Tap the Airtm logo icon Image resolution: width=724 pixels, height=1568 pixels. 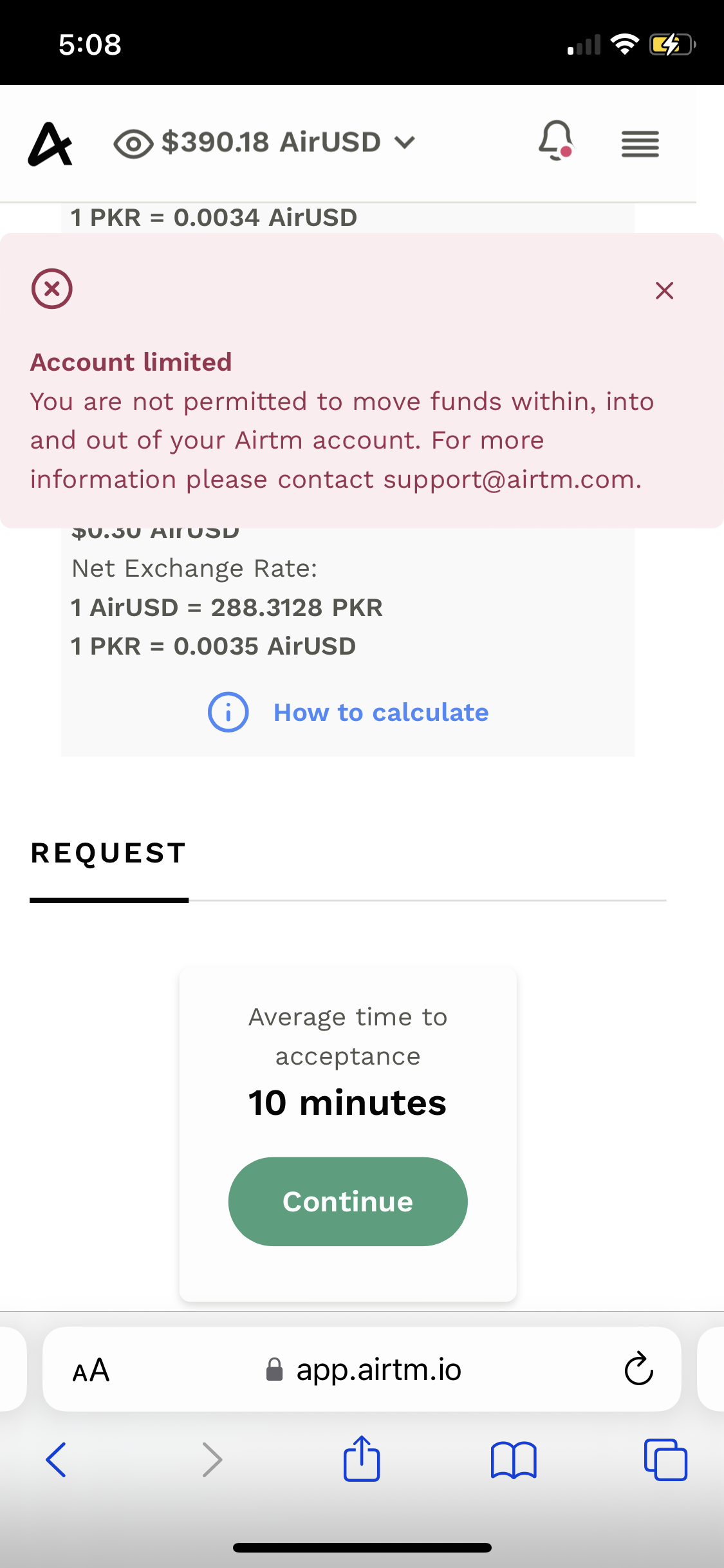pyautogui.click(x=50, y=144)
